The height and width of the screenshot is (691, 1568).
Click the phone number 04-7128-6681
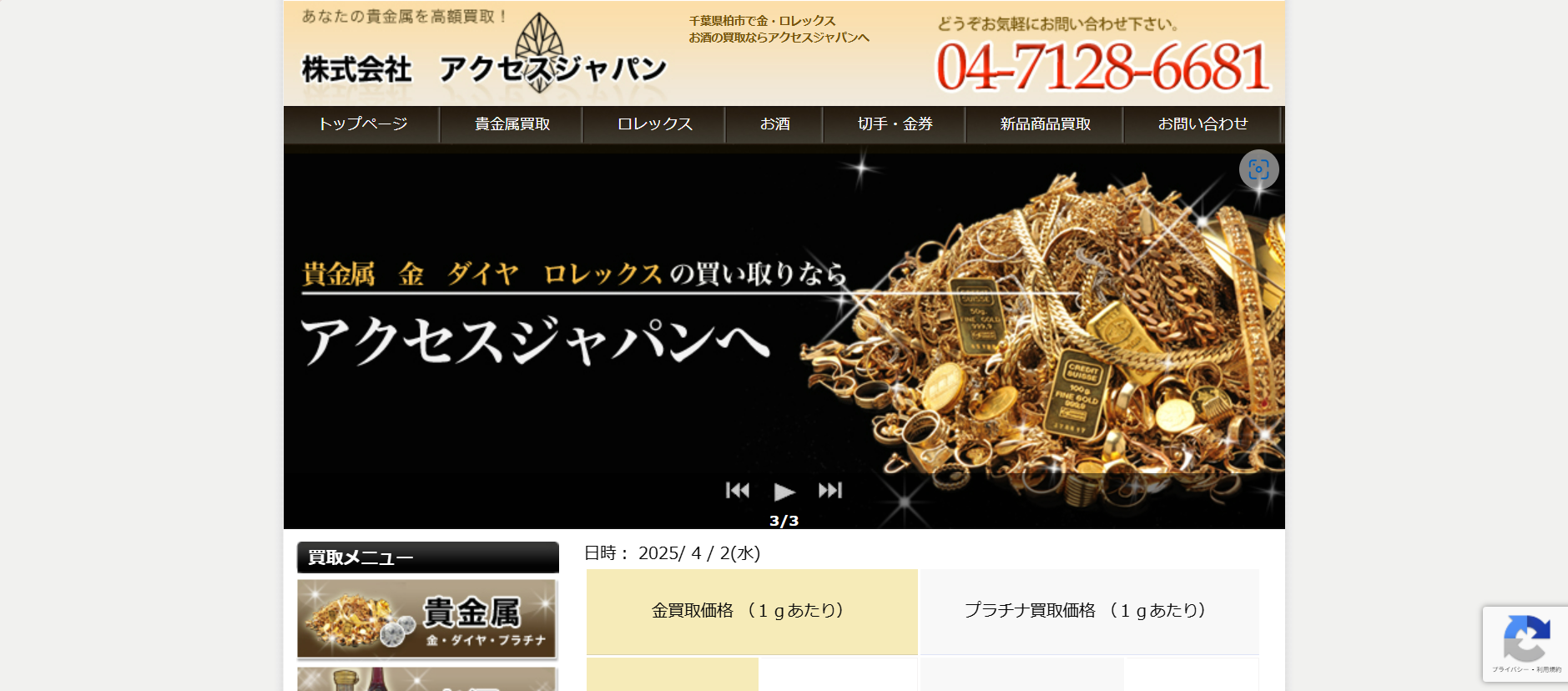[1102, 67]
